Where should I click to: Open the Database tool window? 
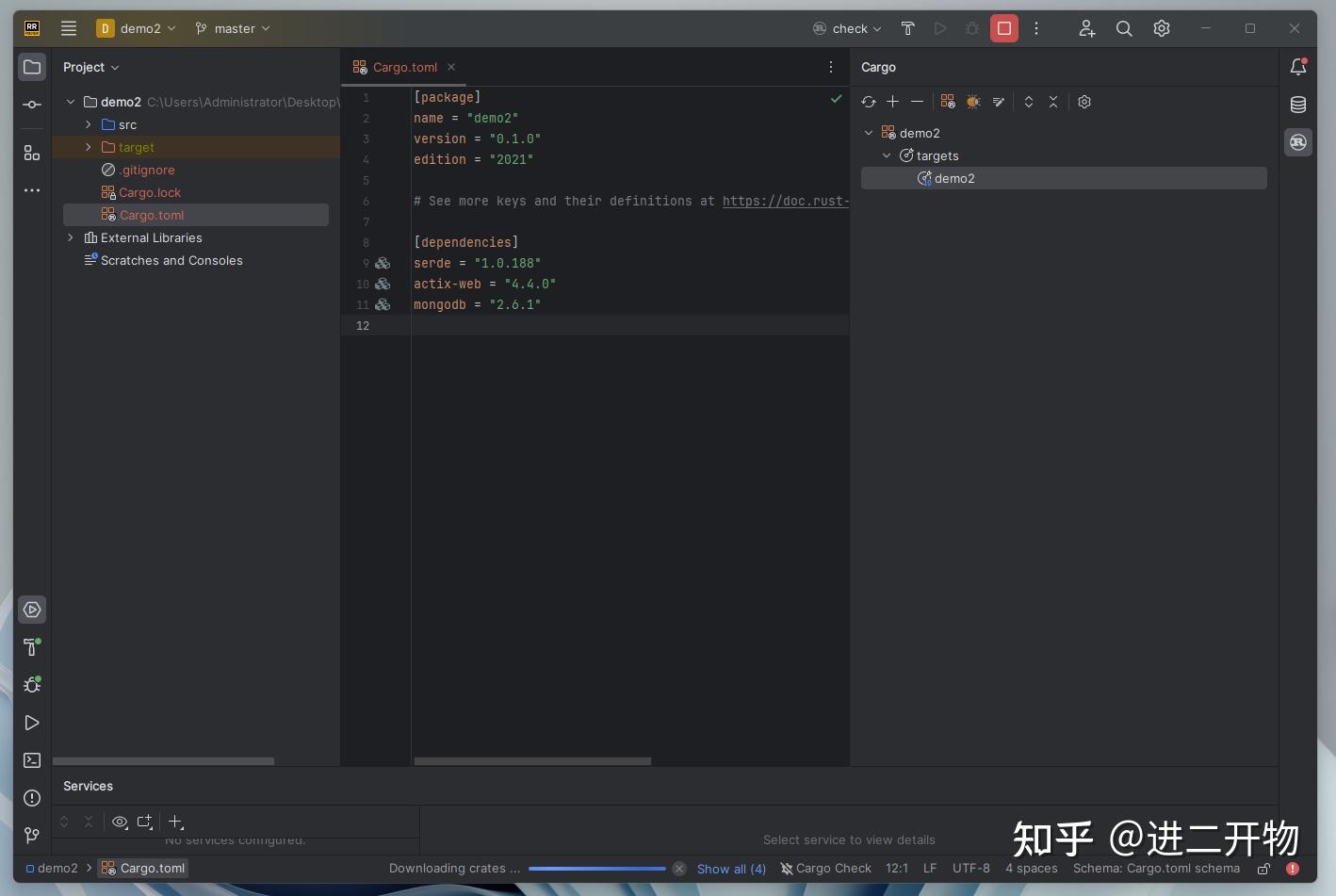point(1298,105)
